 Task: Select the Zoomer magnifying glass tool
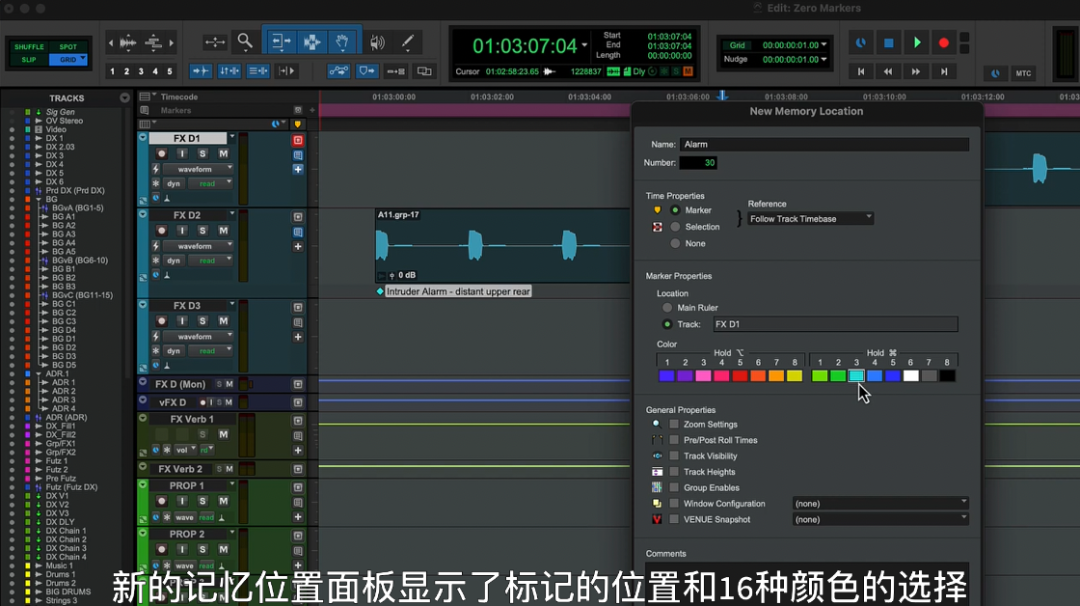click(245, 42)
